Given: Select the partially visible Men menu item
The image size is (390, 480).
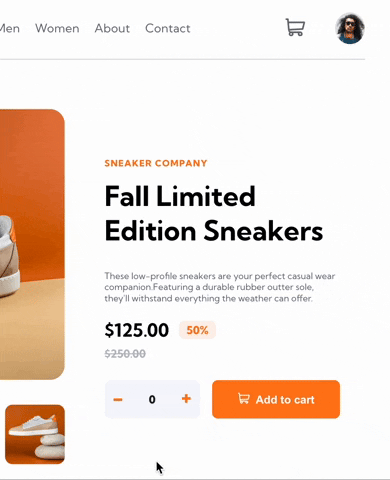Looking at the screenshot, I should 10,29.
